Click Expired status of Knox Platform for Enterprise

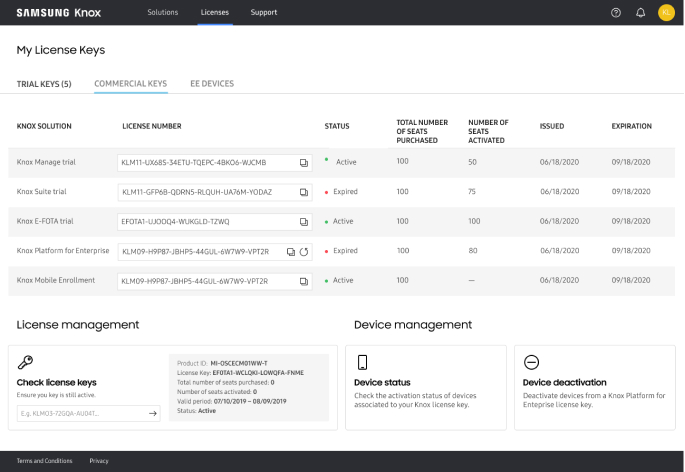[x=345, y=251]
